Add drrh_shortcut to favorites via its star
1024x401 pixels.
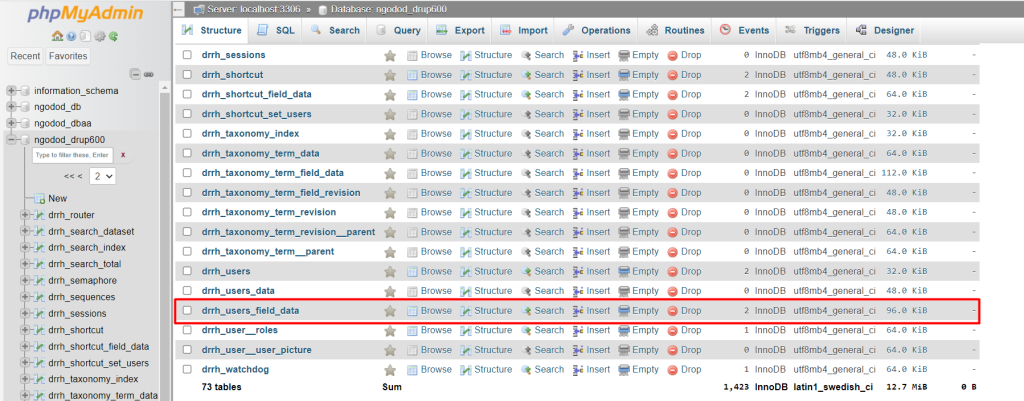pyautogui.click(x=390, y=75)
